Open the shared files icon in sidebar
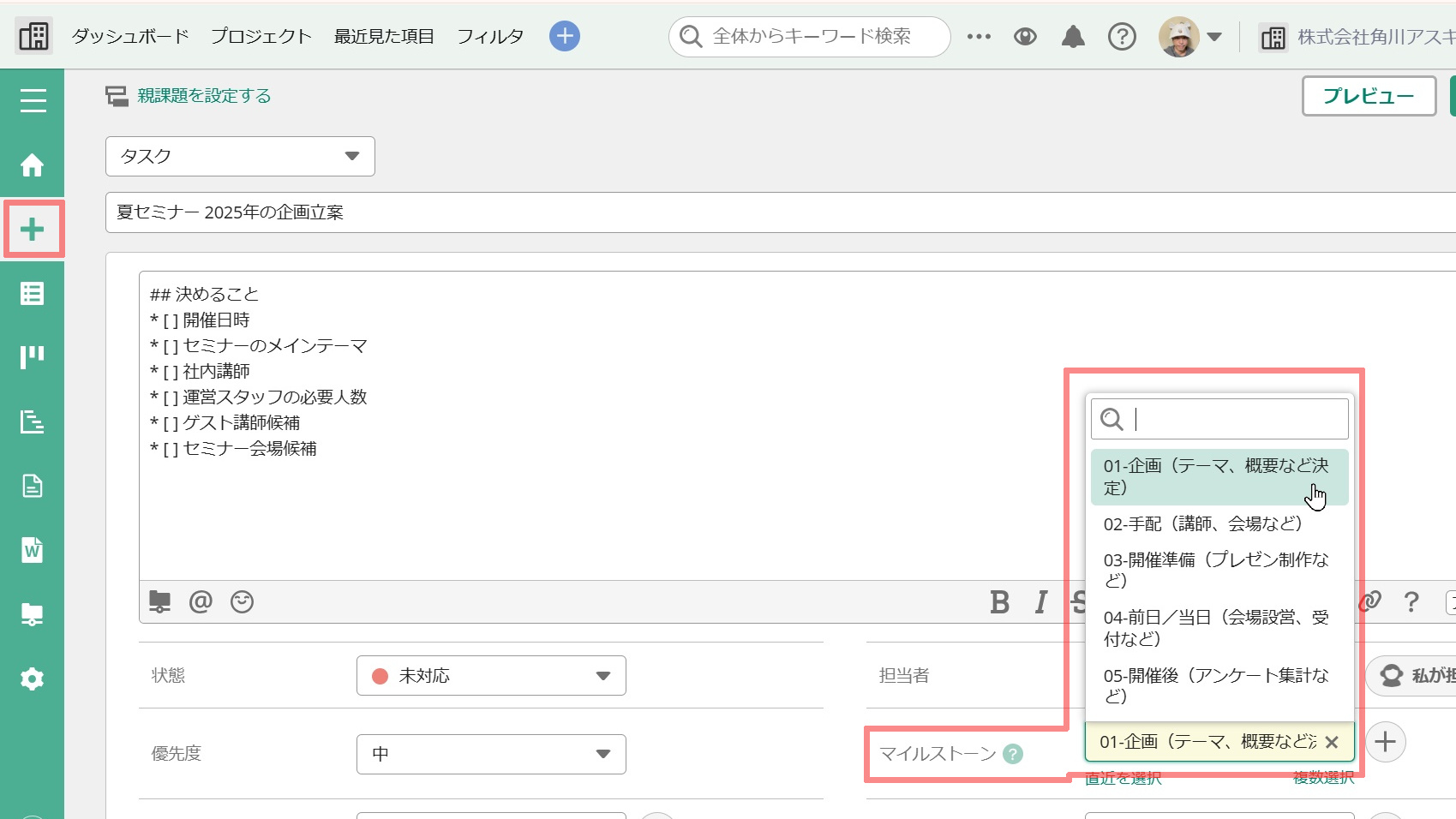The width and height of the screenshot is (1456, 819). point(33,614)
